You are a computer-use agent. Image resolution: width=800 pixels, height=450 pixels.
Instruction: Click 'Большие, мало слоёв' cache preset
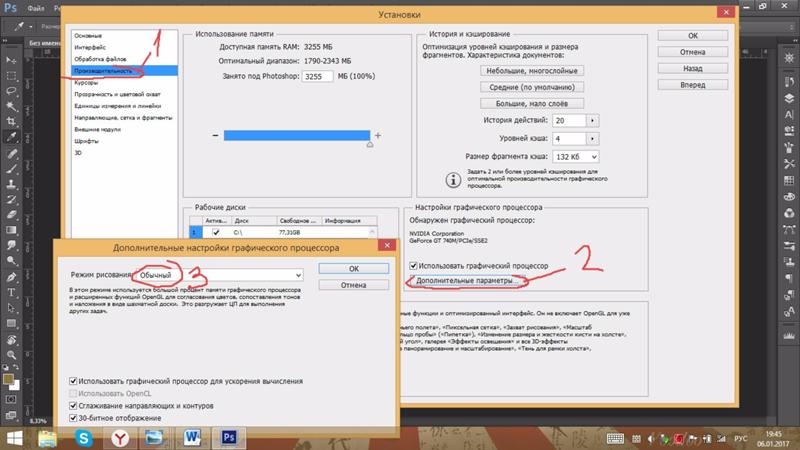(x=532, y=104)
